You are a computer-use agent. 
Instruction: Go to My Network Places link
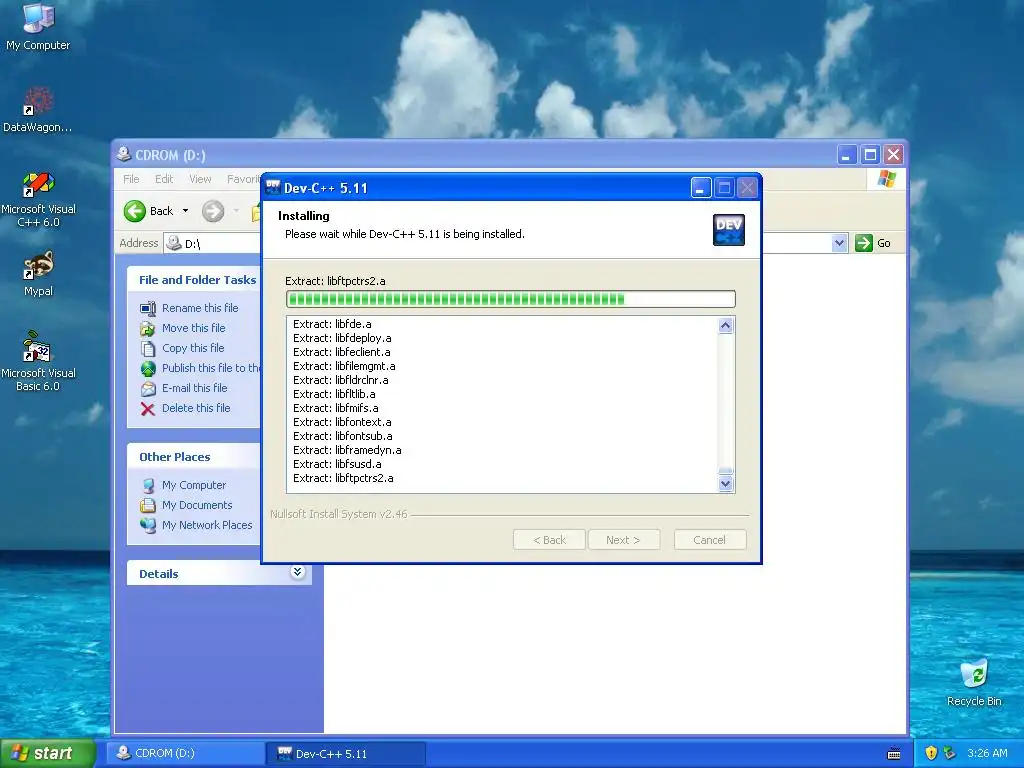point(207,525)
